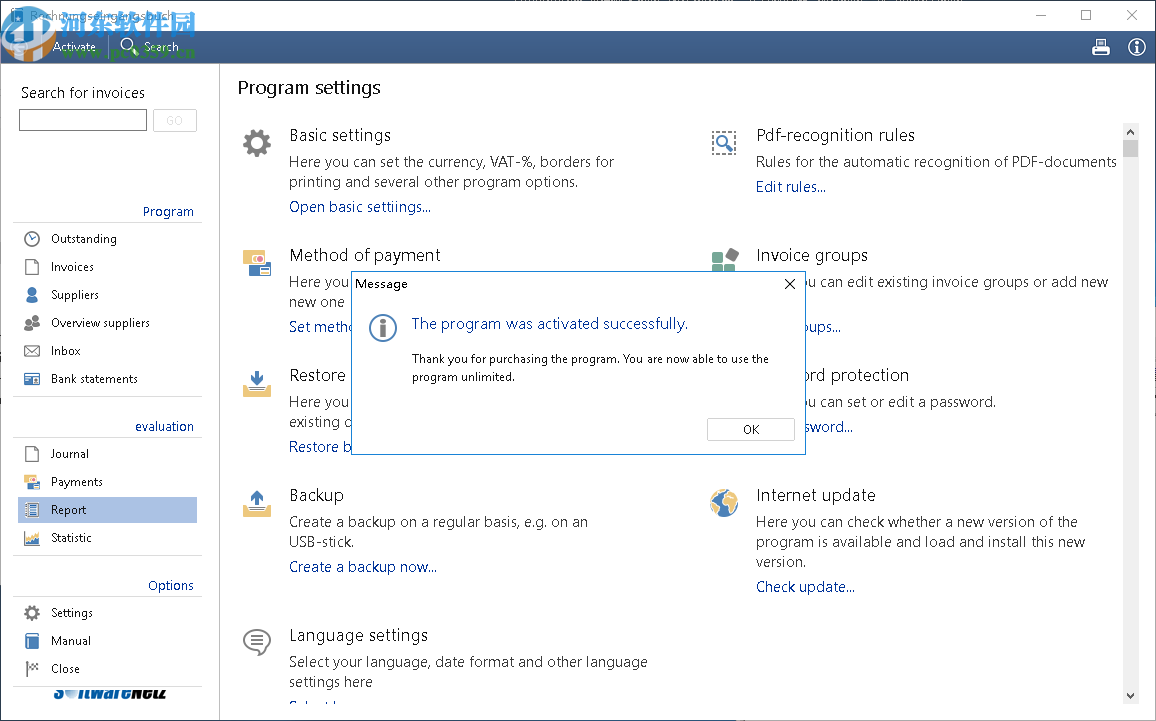Click the 'Check update...' link
This screenshot has width=1156, height=721.
click(x=805, y=587)
